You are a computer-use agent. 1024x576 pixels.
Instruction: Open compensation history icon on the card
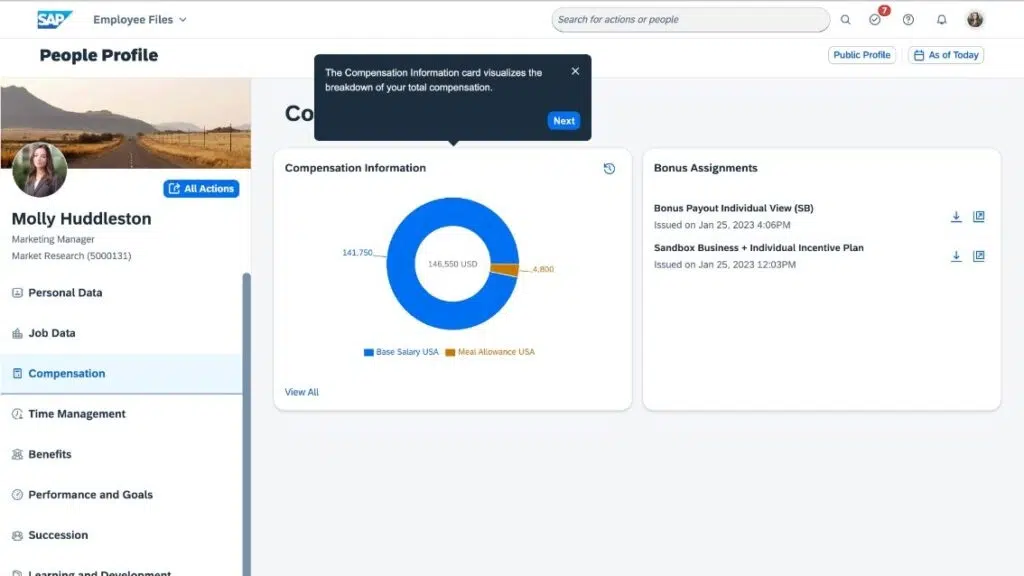click(610, 169)
